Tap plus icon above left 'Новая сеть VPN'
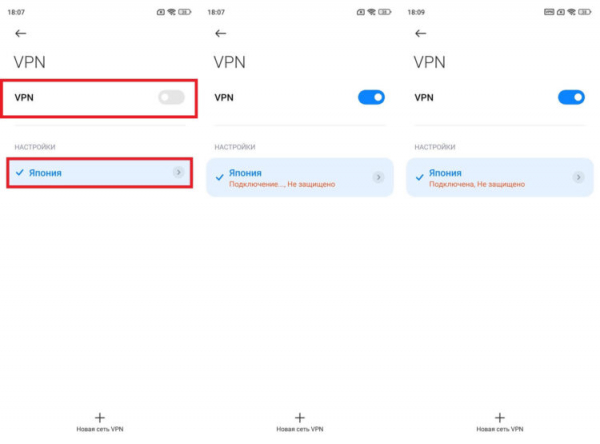The height and width of the screenshot is (444, 600). [x=100, y=417]
